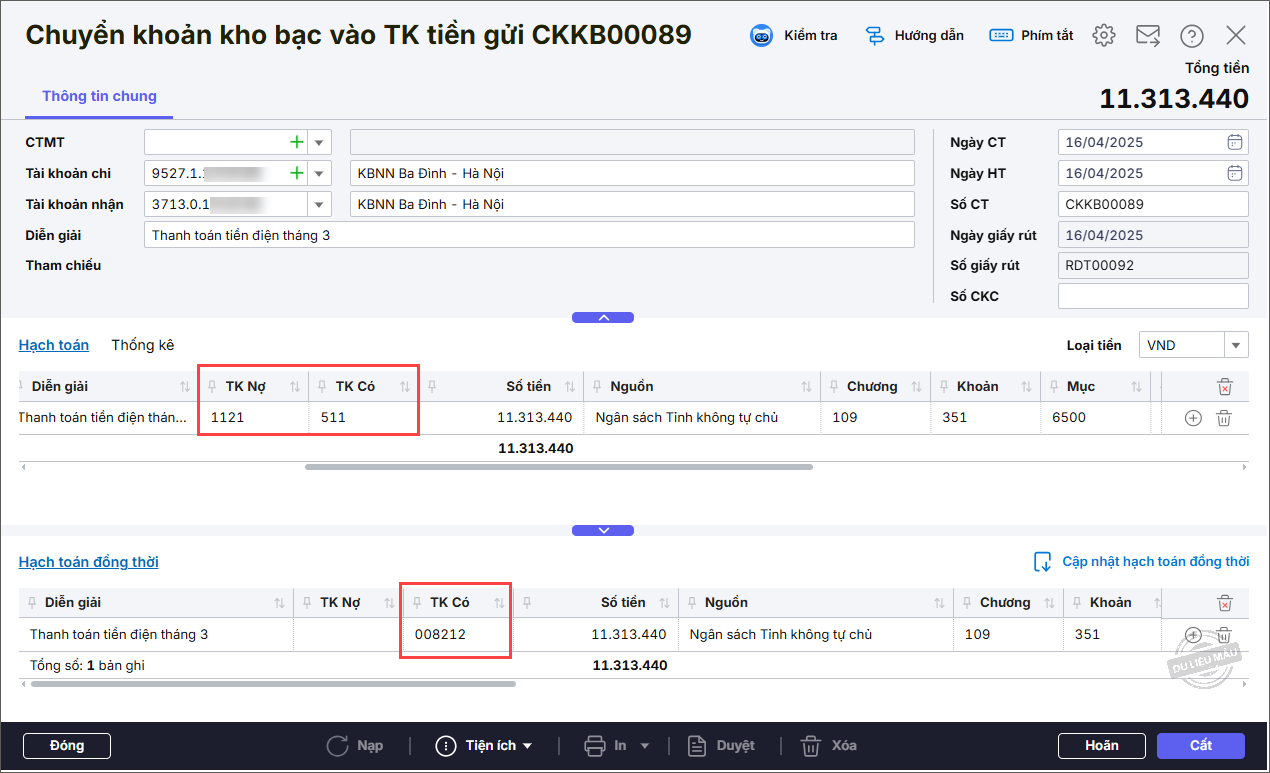This screenshot has width=1270, height=773.
Task: Delete Hạch toán row with trash icon
Action: 1223,418
